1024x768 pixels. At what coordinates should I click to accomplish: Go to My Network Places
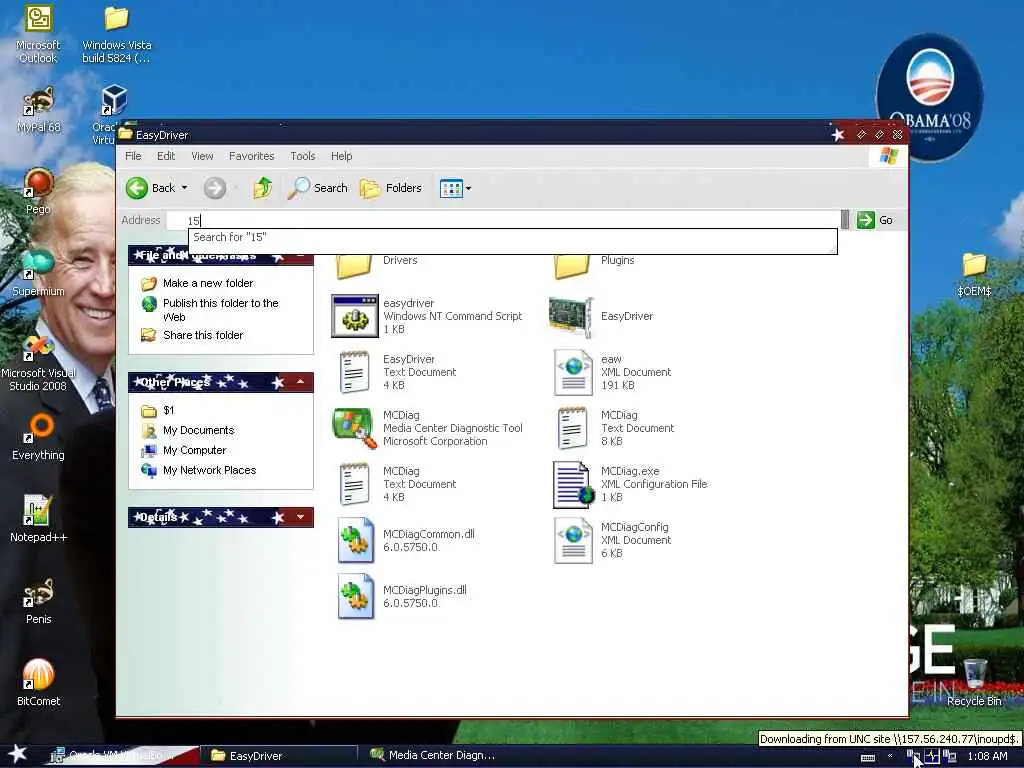point(210,470)
